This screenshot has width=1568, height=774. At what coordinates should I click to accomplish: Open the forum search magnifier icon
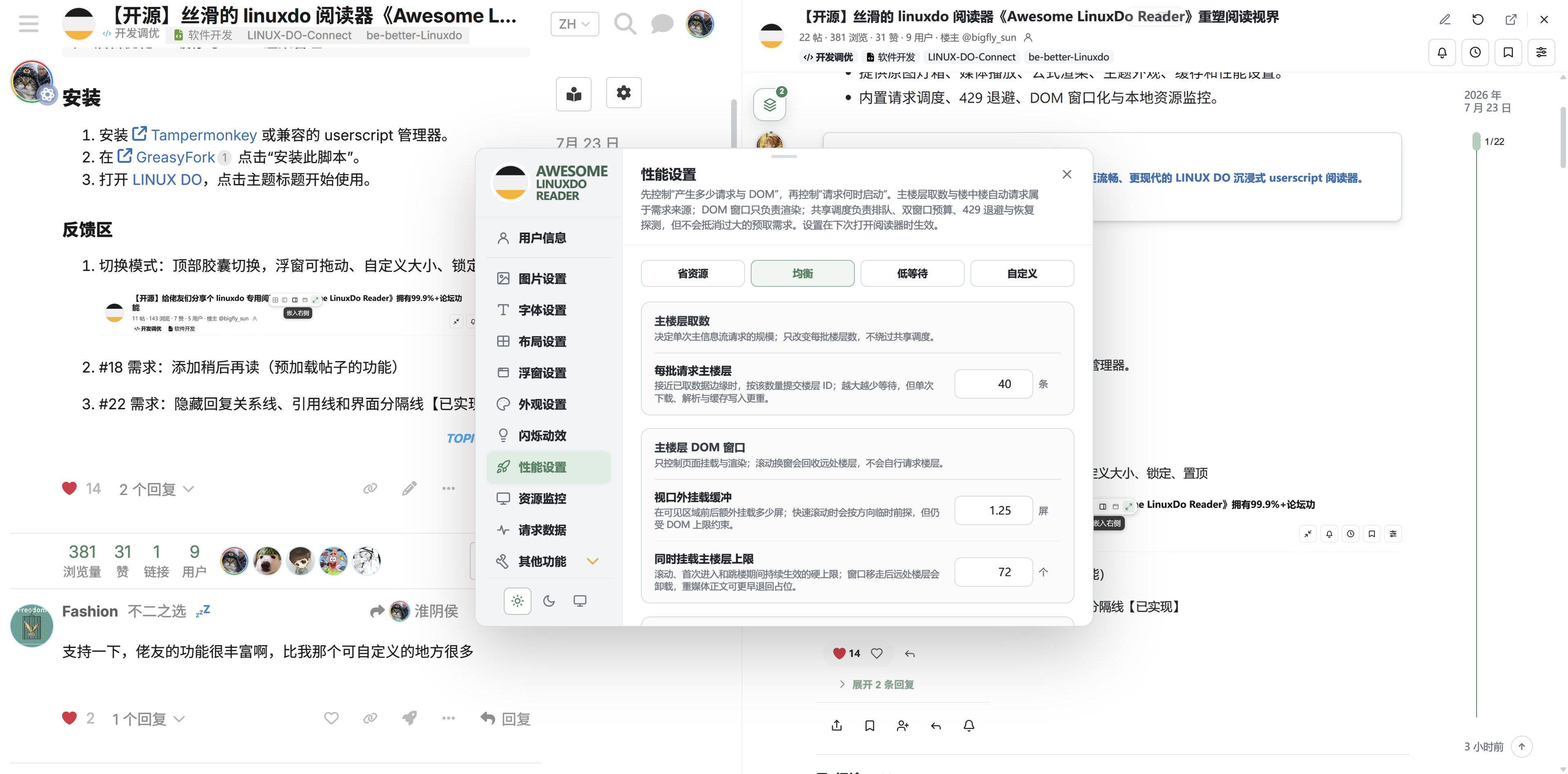pos(625,24)
